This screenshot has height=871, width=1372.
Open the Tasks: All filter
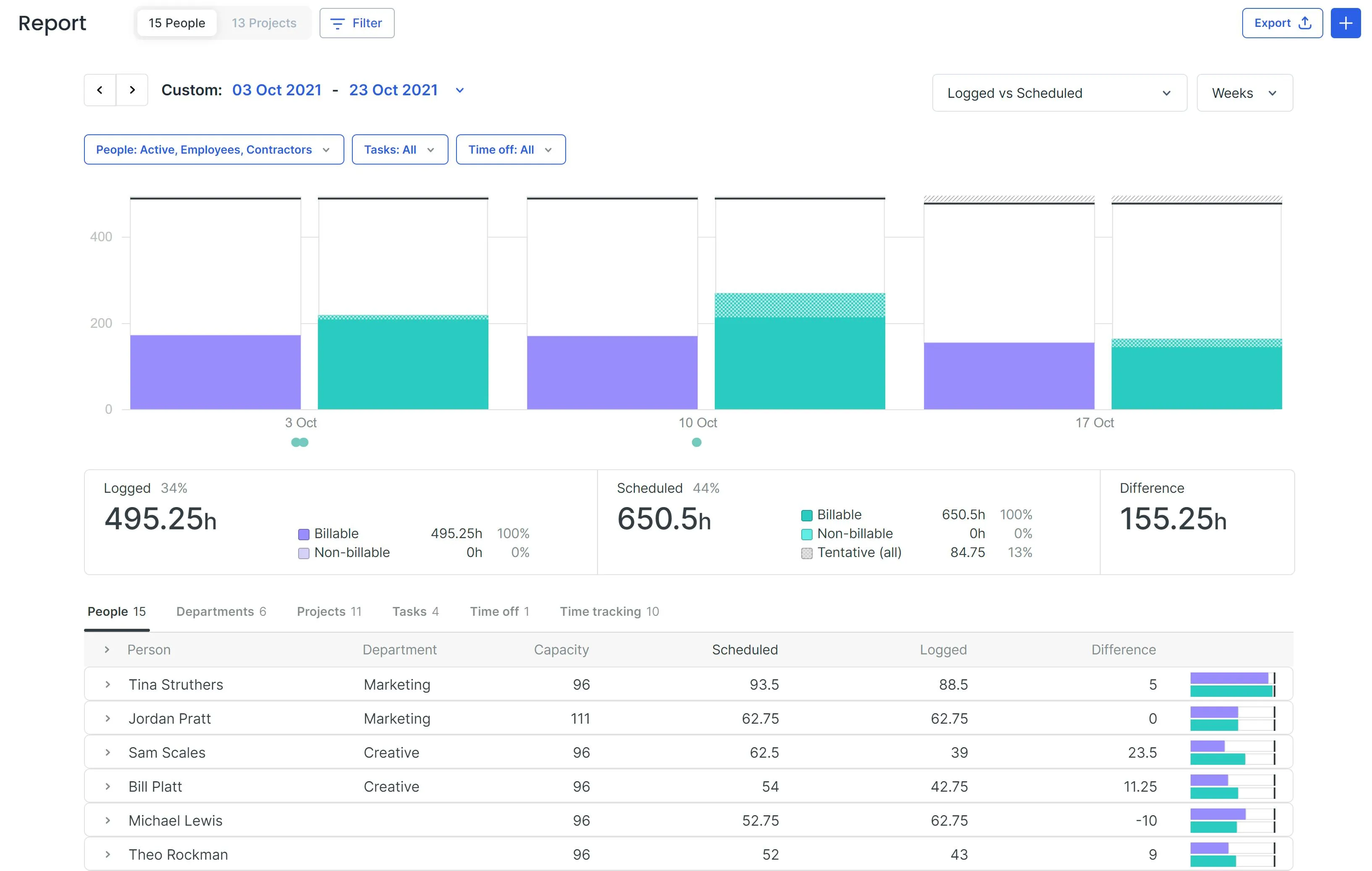400,150
